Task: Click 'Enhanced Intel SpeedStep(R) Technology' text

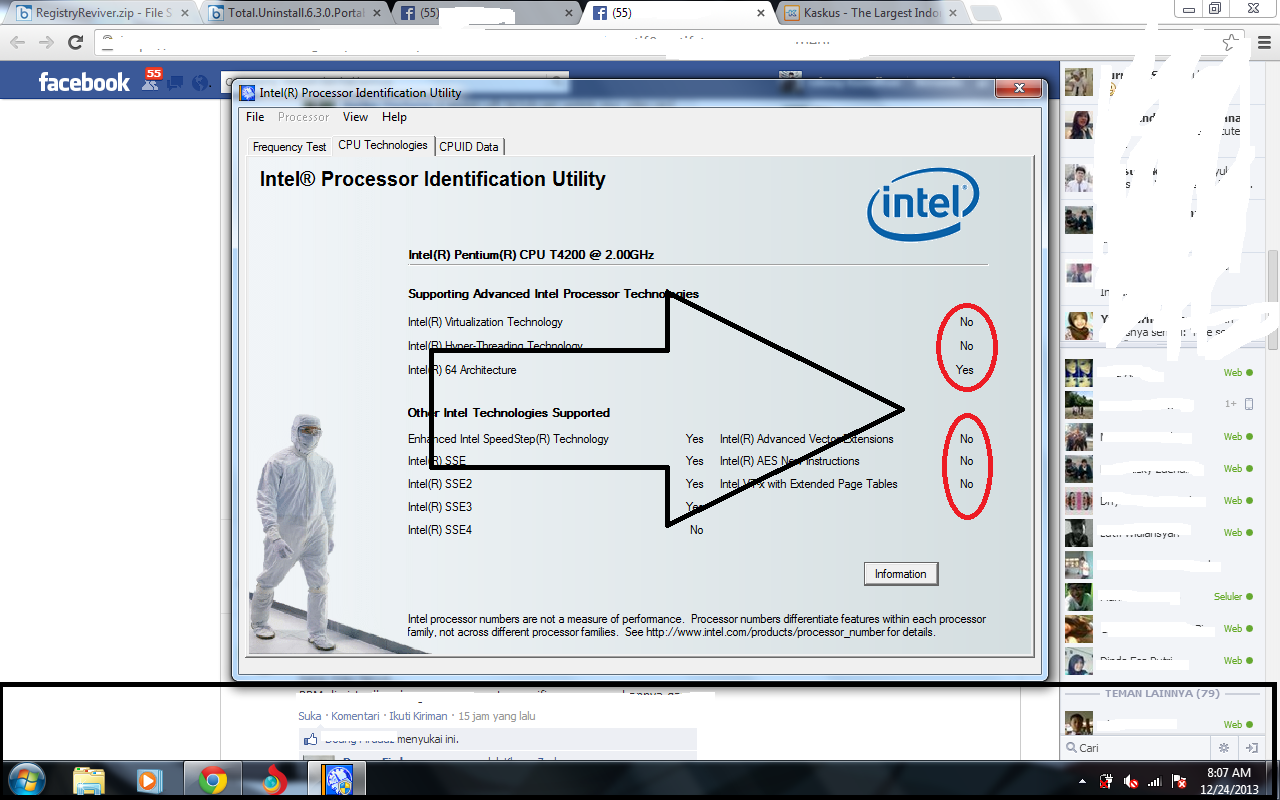Action: point(508,439)
